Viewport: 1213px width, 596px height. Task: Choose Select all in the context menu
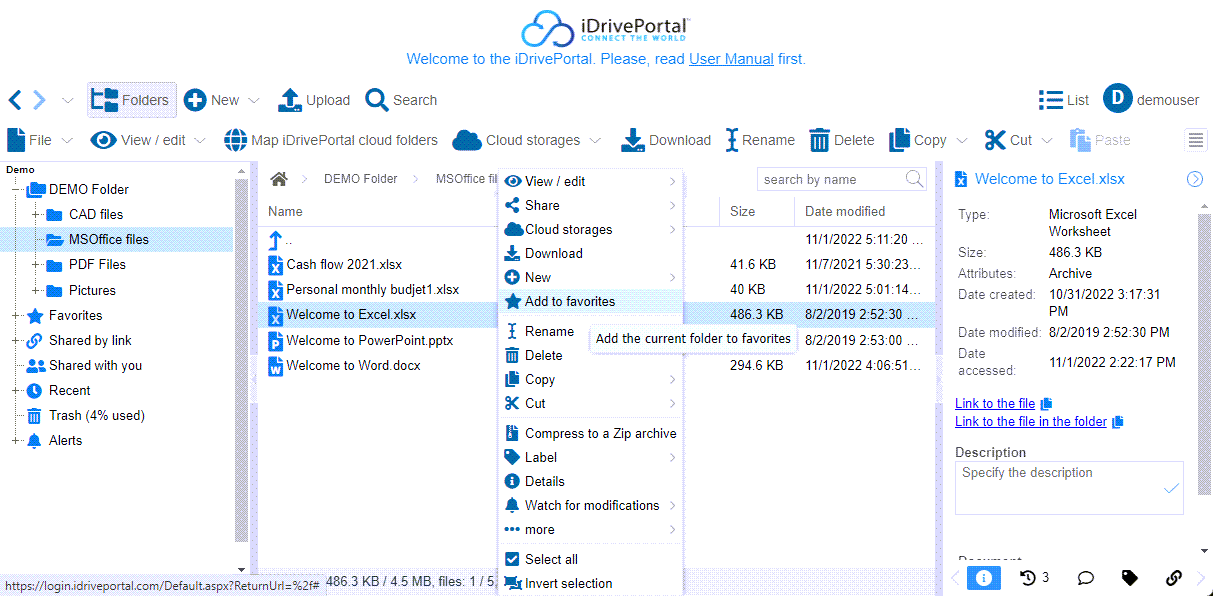click(x=551, y=559)
